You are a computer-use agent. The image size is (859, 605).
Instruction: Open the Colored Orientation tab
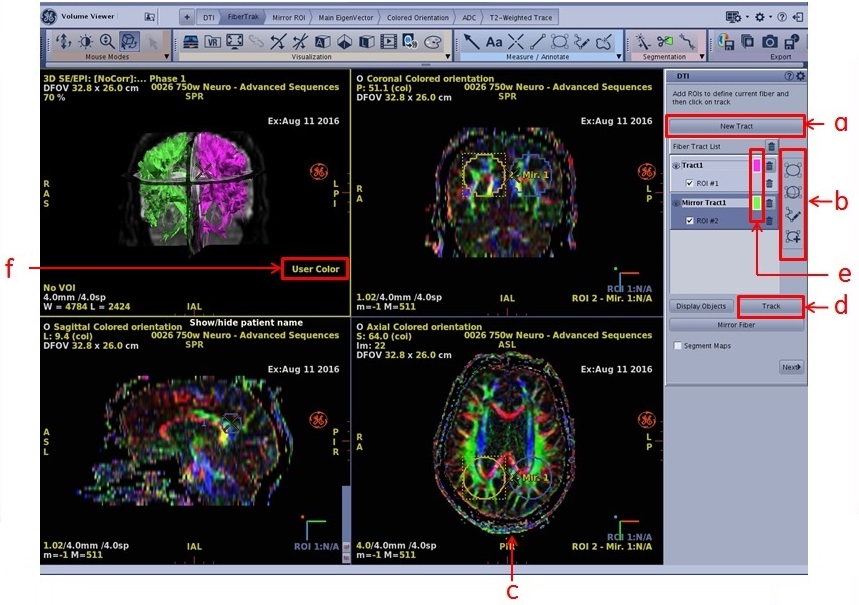[x=417, y=17]
